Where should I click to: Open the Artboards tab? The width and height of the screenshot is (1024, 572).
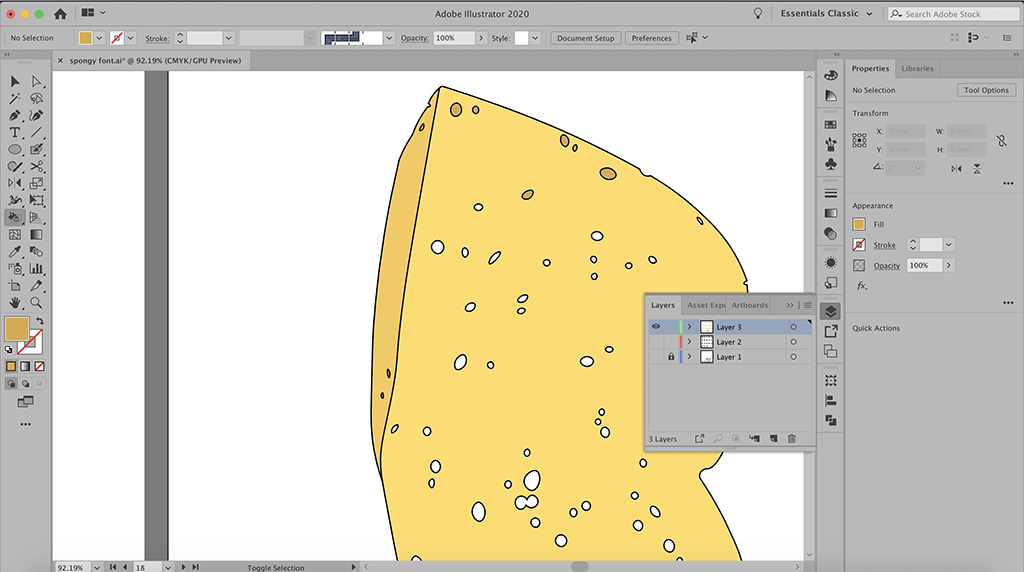750,305
